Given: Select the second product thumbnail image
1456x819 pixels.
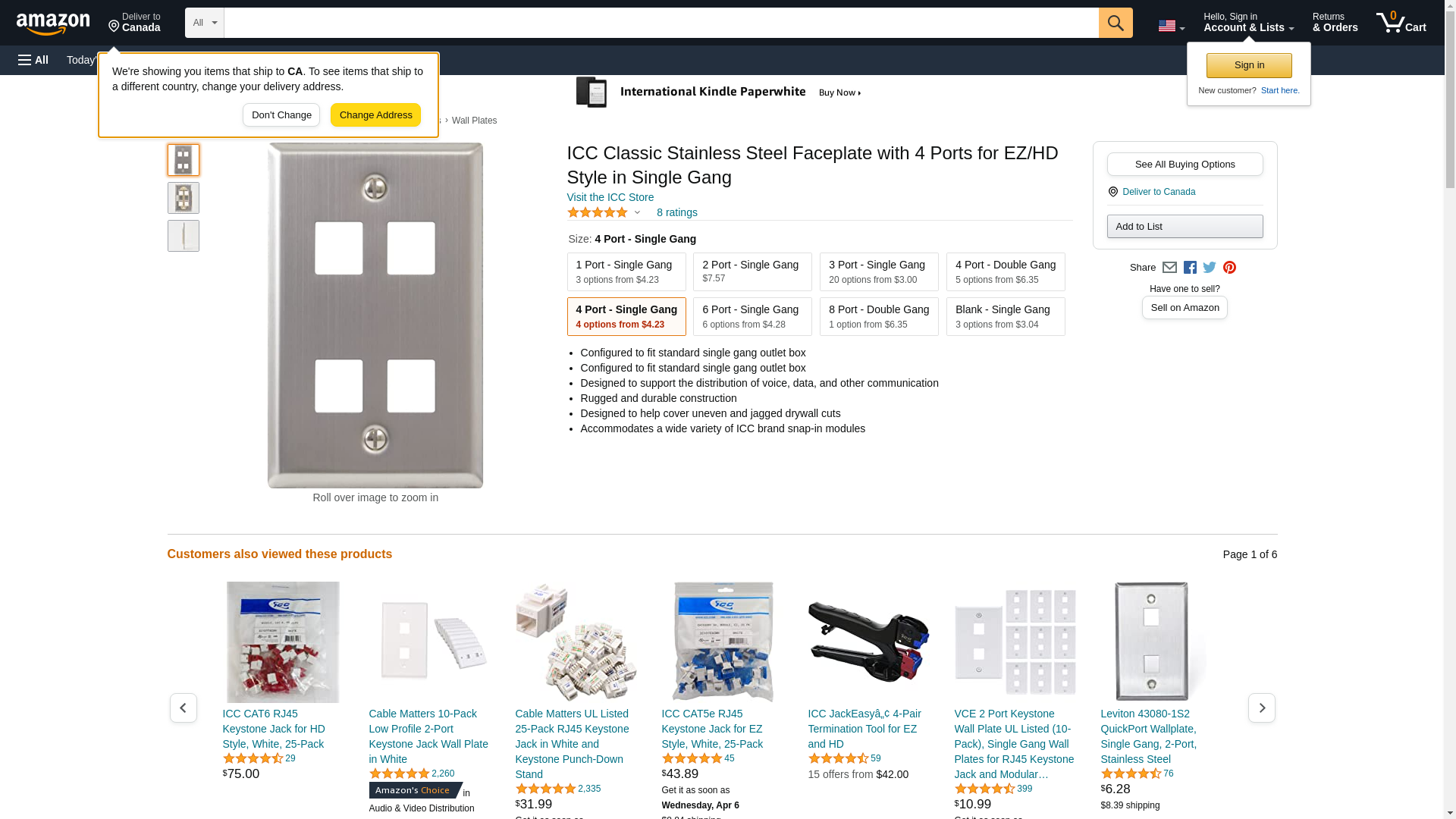Looking at the screenshot, I should pyautogui.click(x=184, y=198).
